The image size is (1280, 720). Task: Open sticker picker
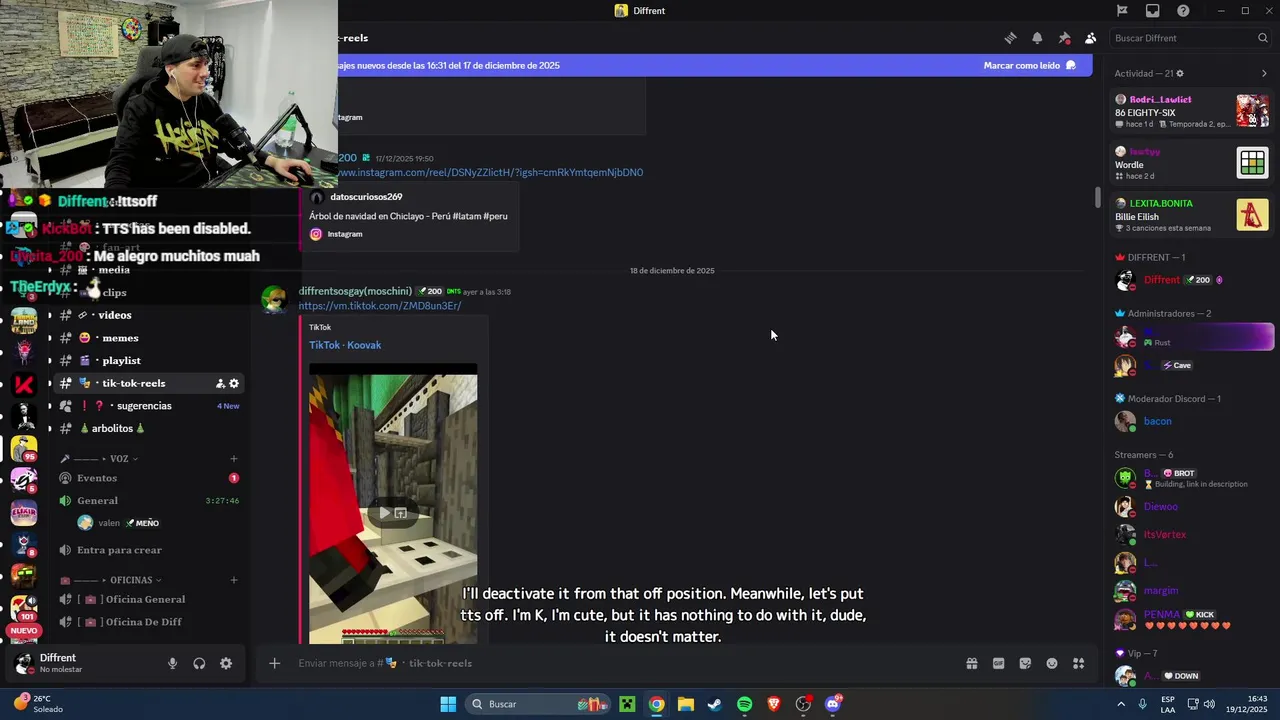click(x=1025, y=663)
